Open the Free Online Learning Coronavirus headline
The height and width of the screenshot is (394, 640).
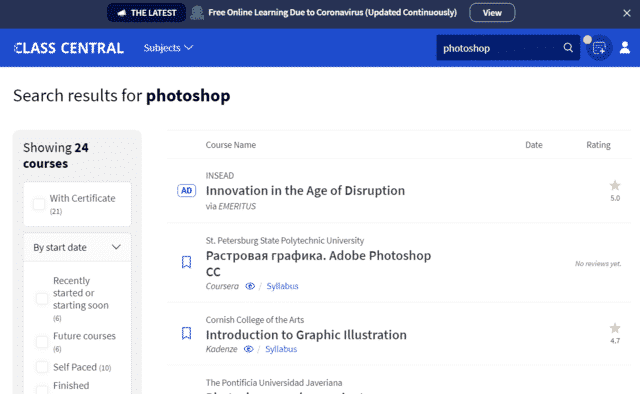(332, 13)
